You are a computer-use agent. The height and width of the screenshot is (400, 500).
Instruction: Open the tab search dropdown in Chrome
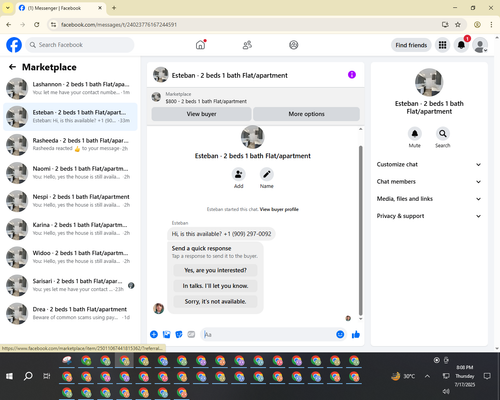[8, 8]
